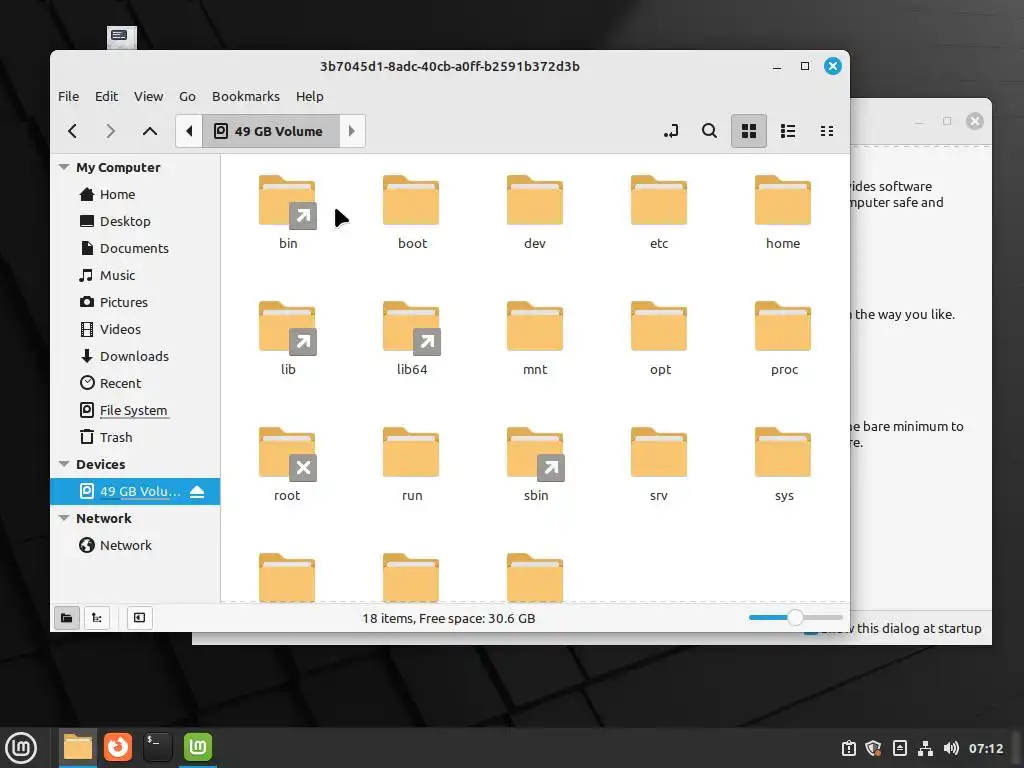Select the etc folder

click(x=659, y=212)
